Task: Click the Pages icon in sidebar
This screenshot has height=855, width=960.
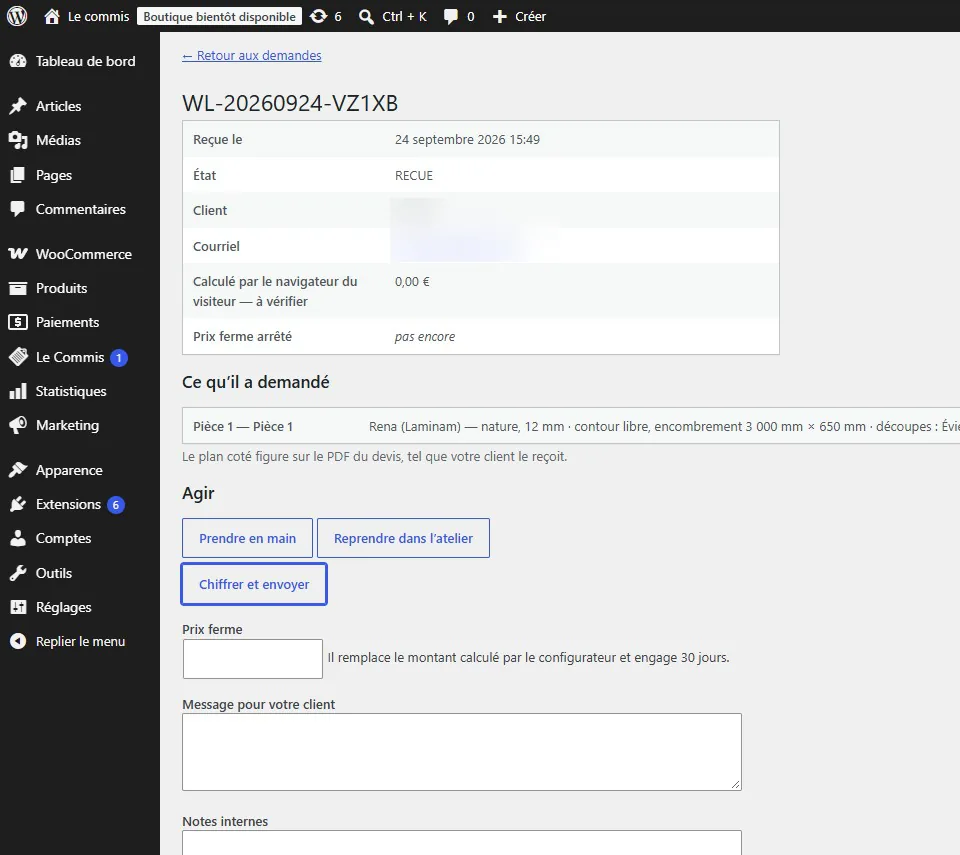Action: point(18,175)
